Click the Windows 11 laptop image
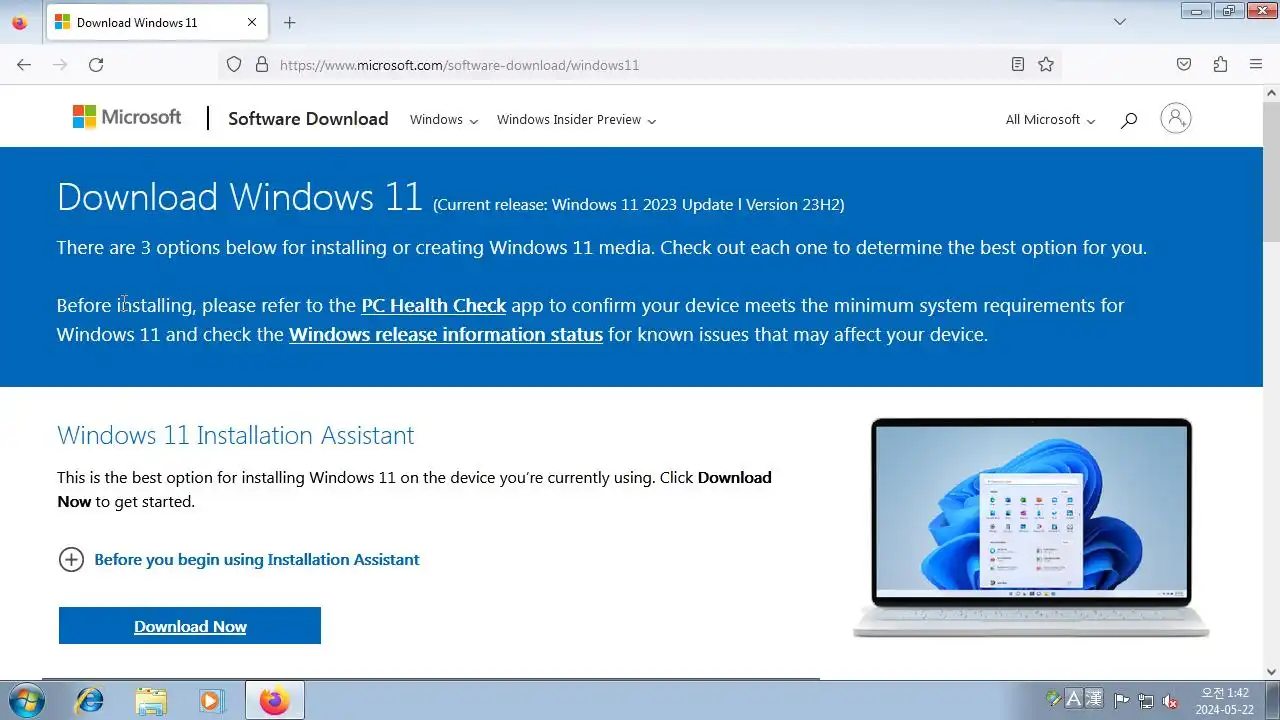 point(1031,527)
